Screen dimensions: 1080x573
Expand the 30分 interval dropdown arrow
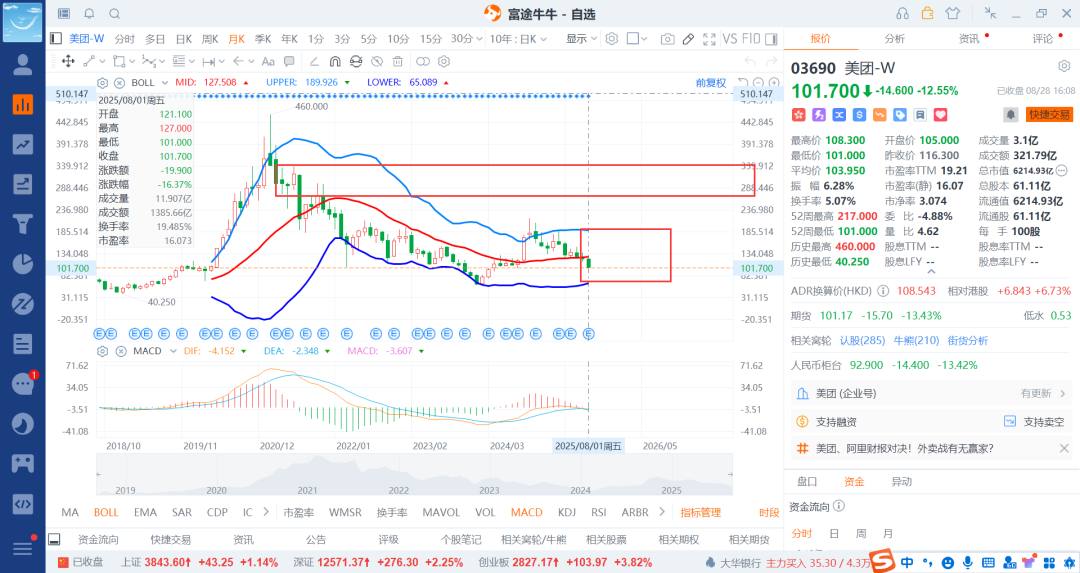(x=479, y=39)
